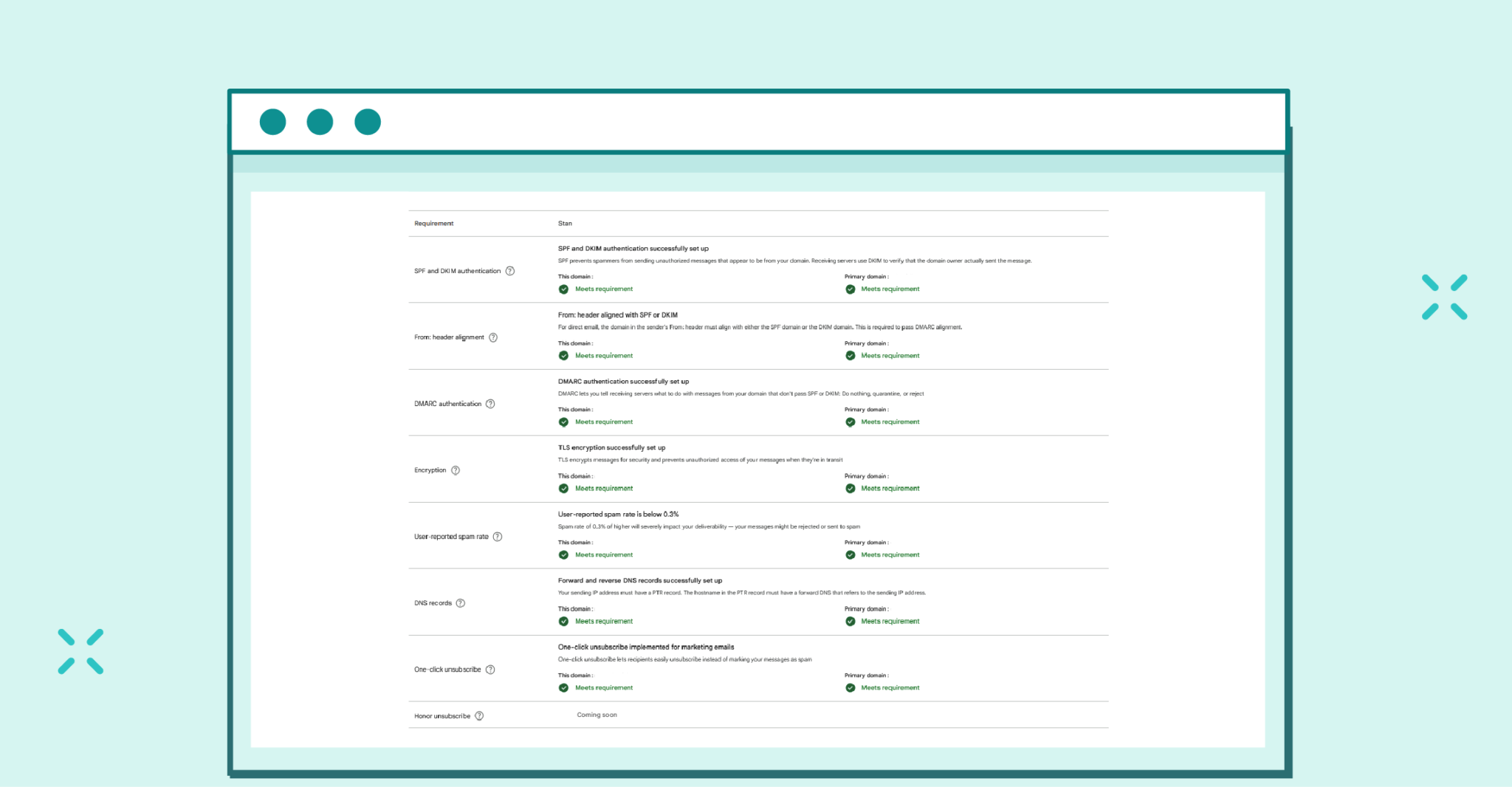The image size is (1512, 787).
Task: Click the first teal browser window dot
Action: click(272, 122)
